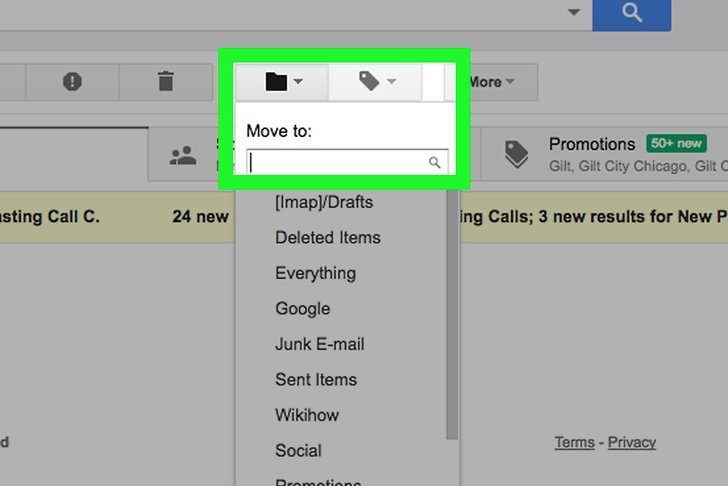The width and height of the screenshot is (728, 486).
Task: Open the Privacy link
Action: (632, 442)
